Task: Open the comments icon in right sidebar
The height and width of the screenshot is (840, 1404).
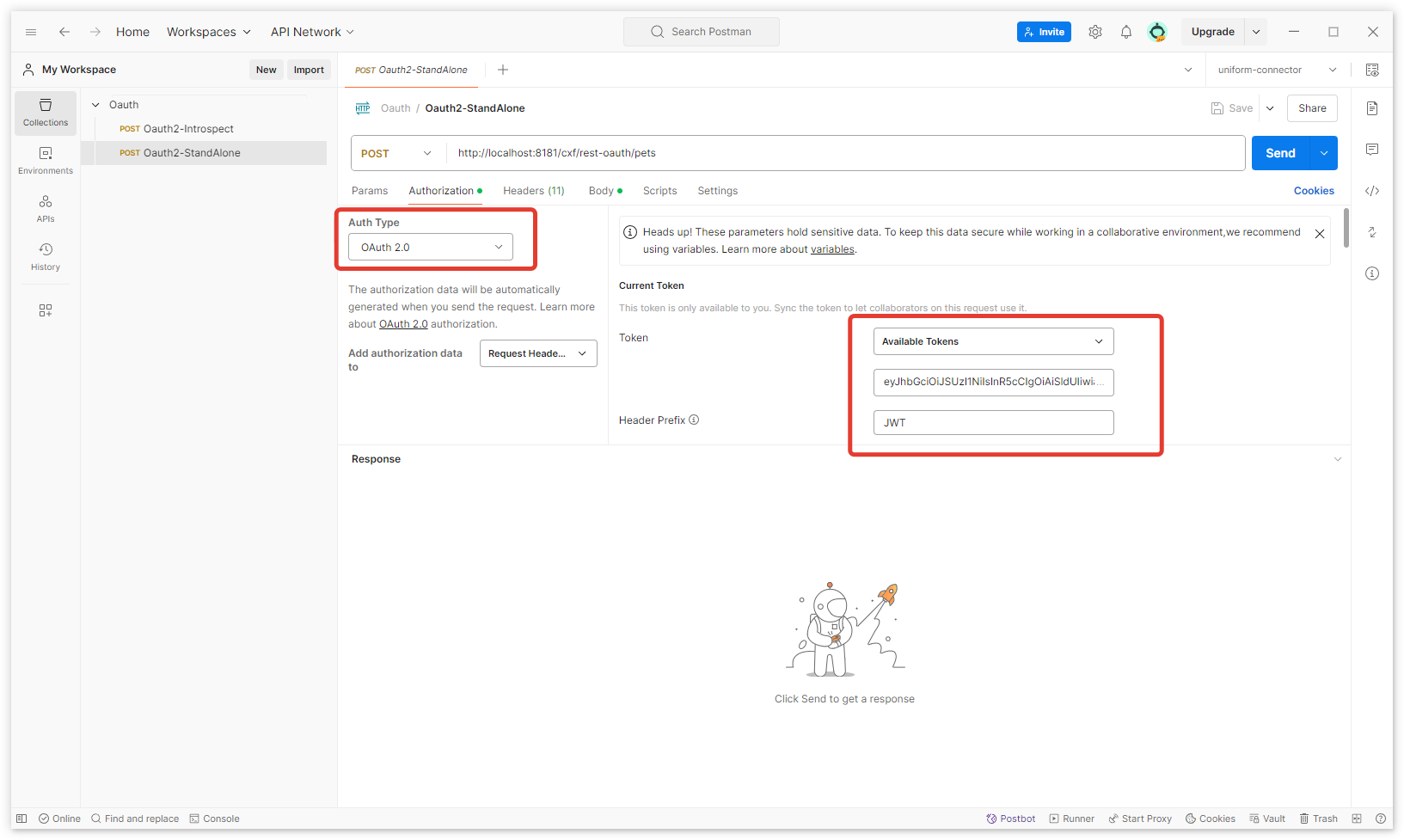Action: (1372, 150)
